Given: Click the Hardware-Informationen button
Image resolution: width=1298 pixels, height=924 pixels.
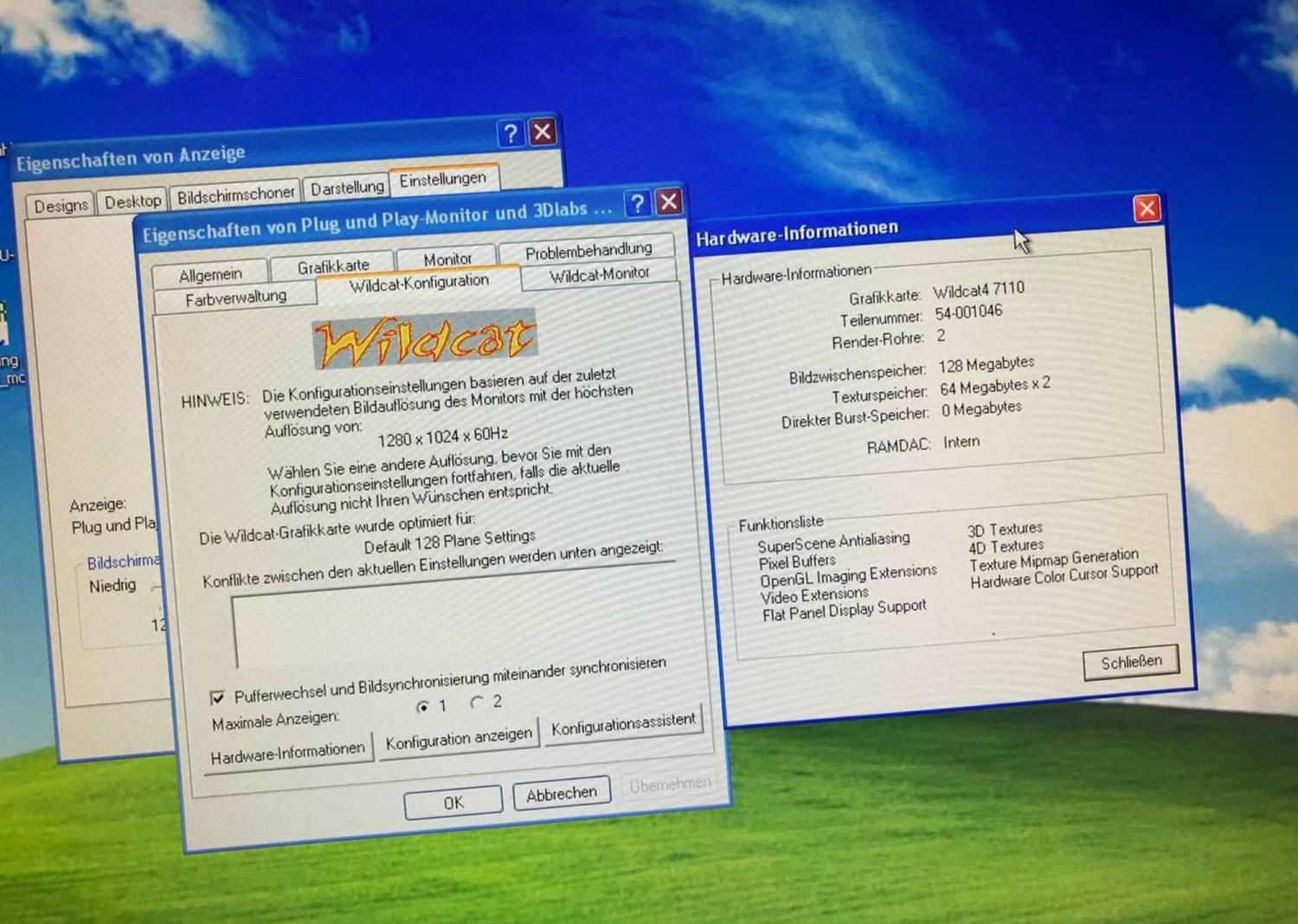Looking at the screenshot, I should (x=288, y=752).
